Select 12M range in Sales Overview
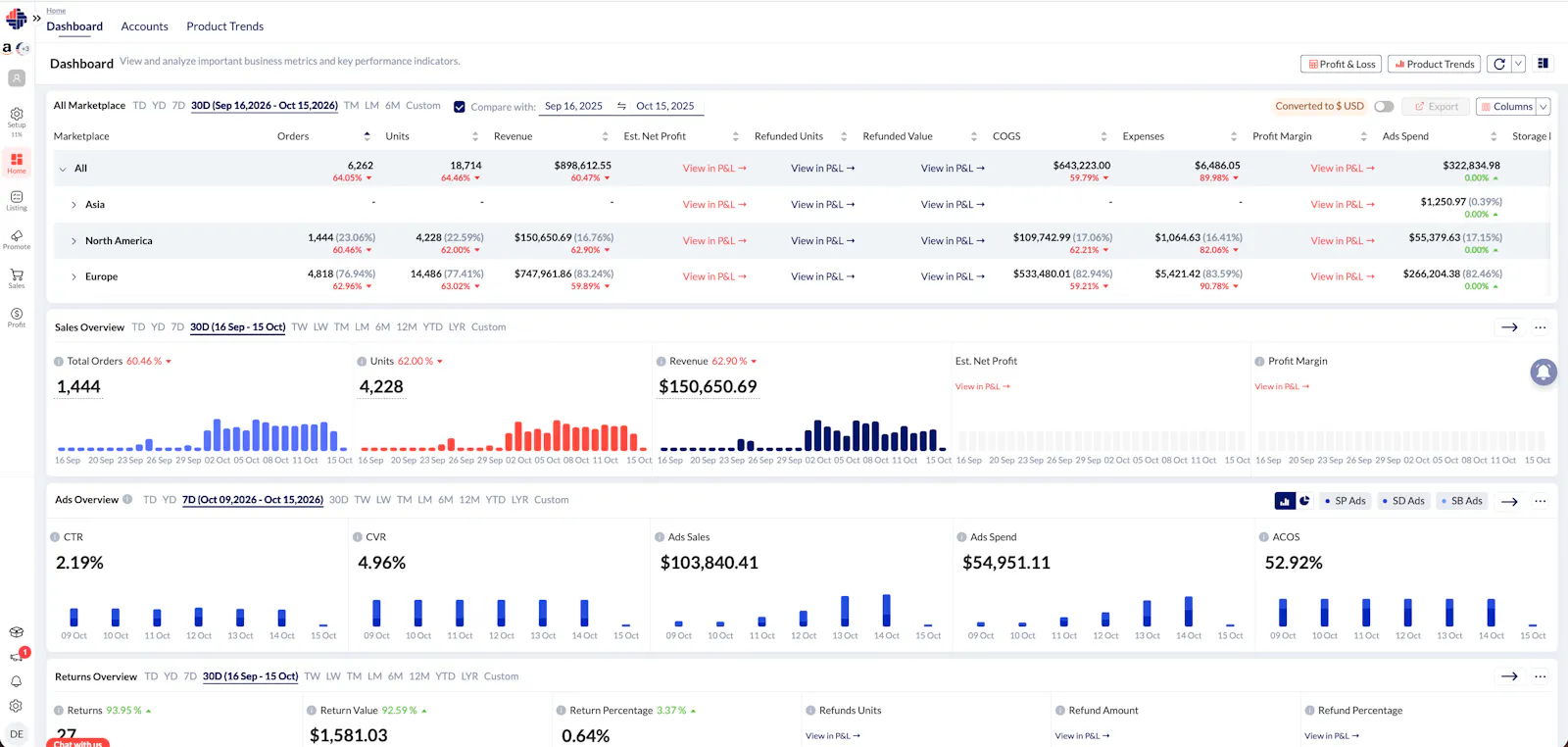 point(406,327)
